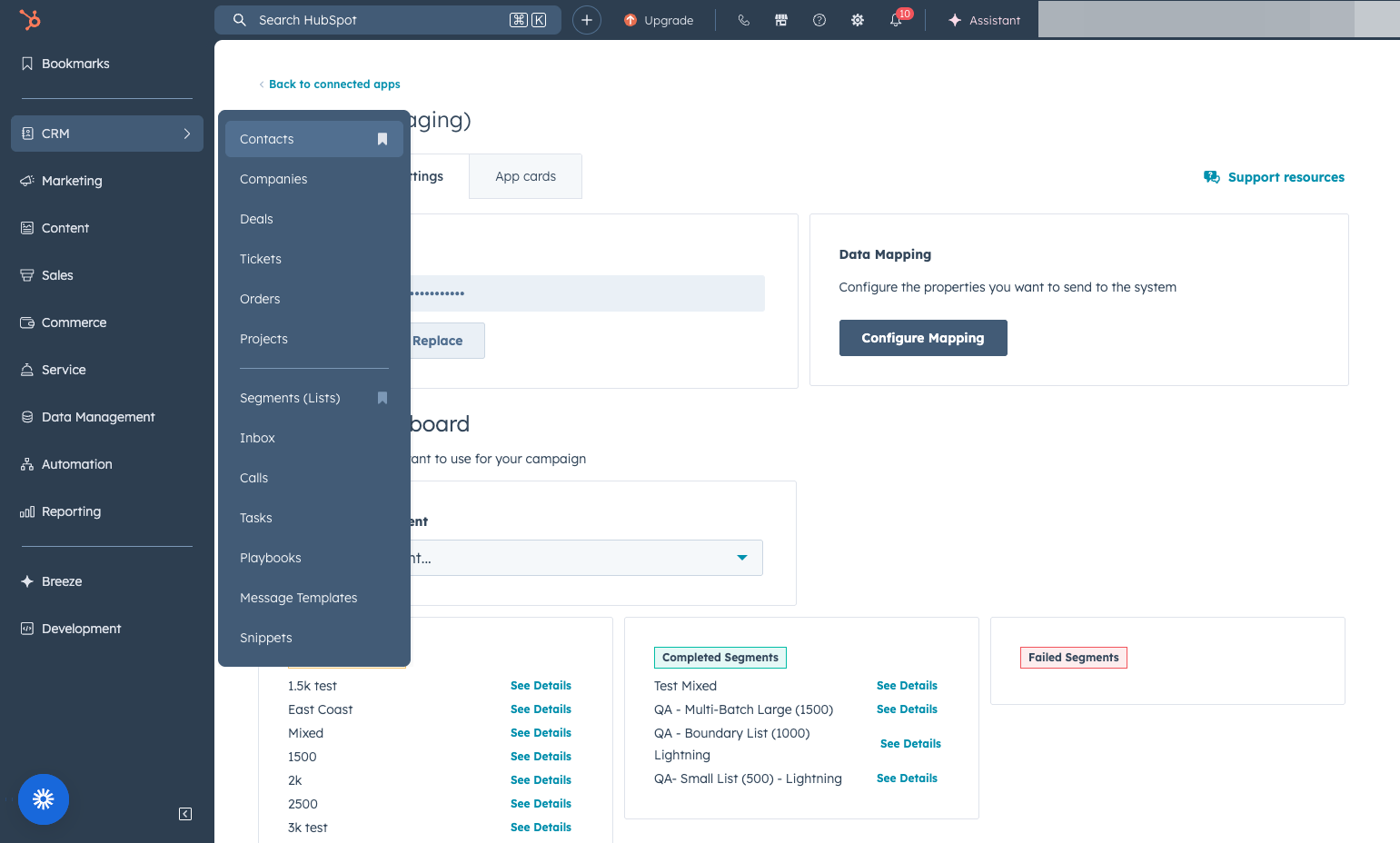The height and width of the screenshot is (843, 1400).
Task: Open the Reporting sidebar menu
Action: (107, 511)
